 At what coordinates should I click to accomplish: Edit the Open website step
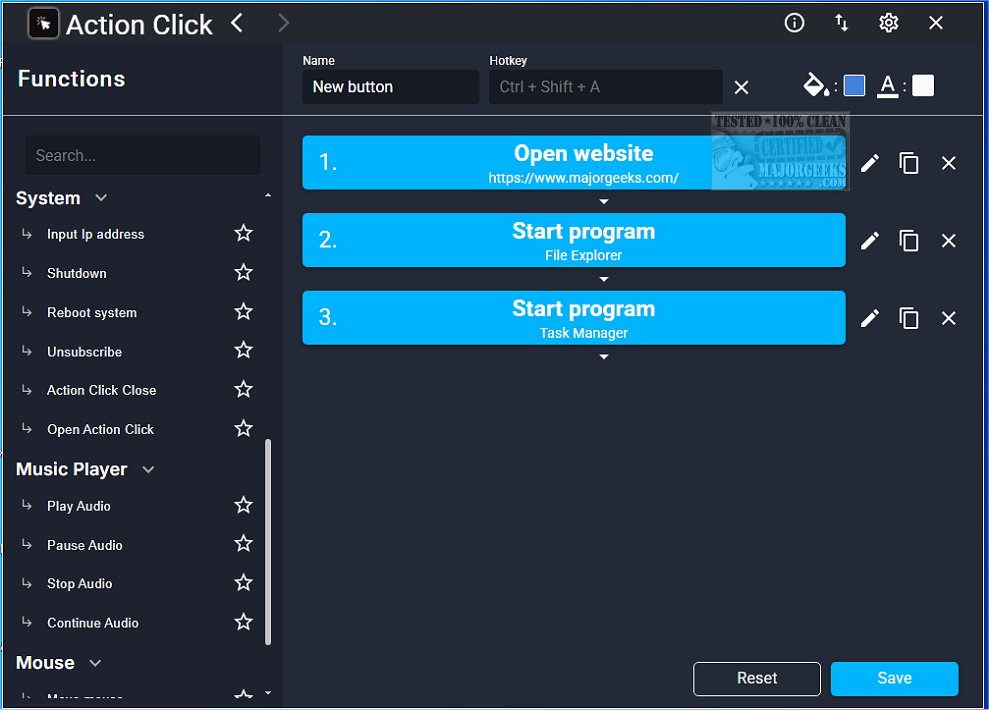(870, 163)
